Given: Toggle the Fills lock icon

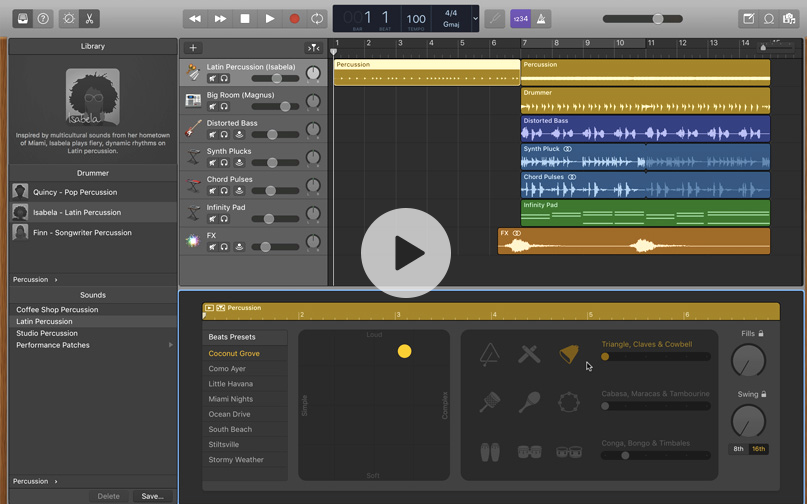Looking at the screenshot, I should pos(761,334).
